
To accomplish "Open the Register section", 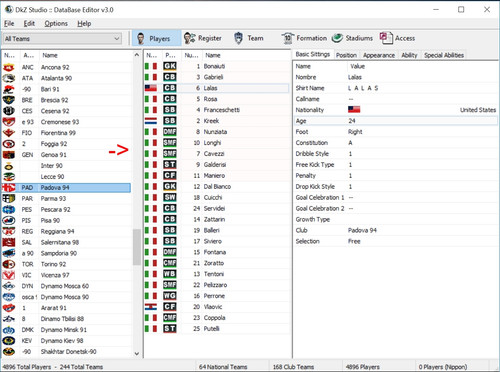I will 203,38.
